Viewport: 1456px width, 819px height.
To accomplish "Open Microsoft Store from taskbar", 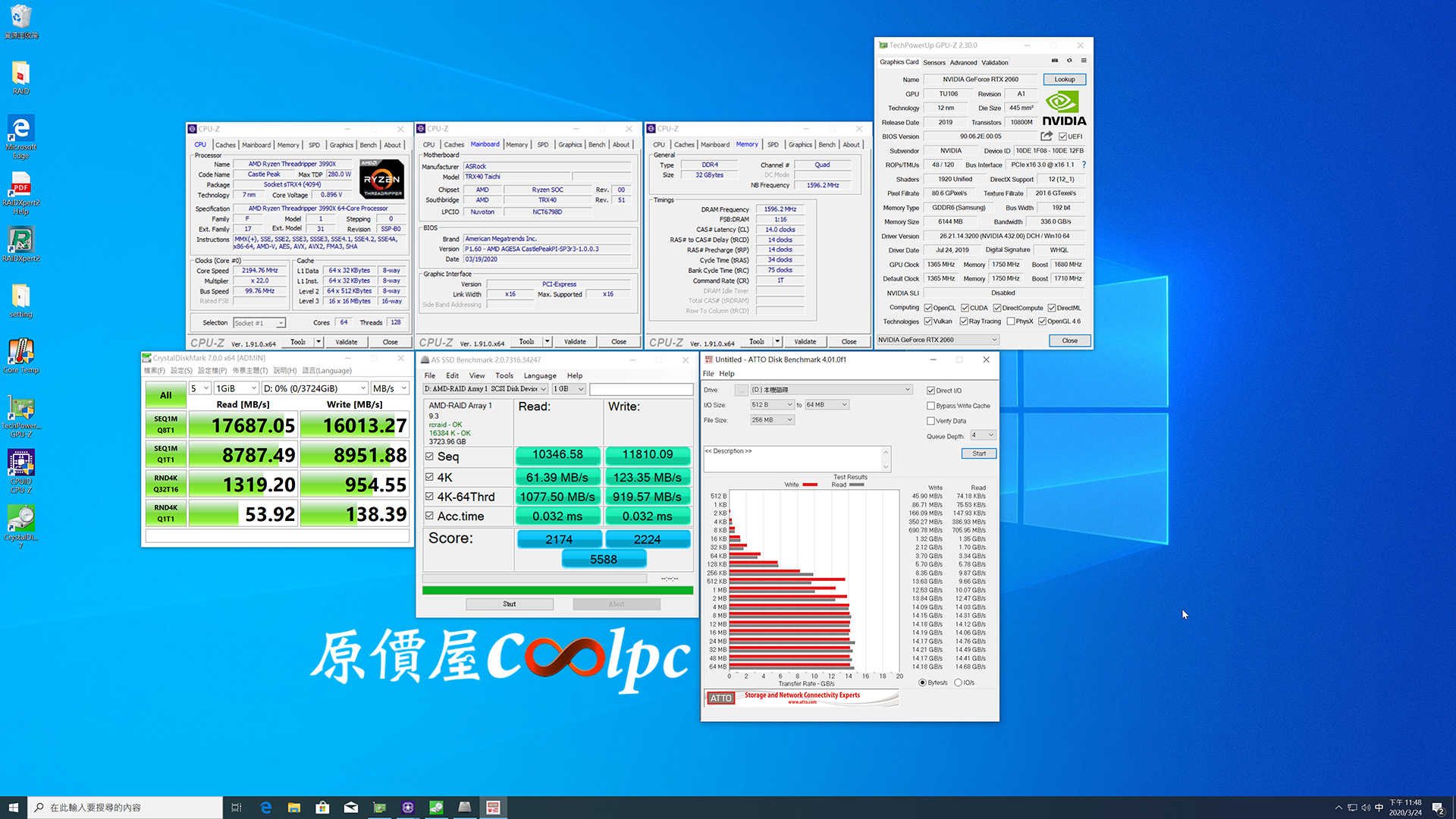I will pos(322,808).
